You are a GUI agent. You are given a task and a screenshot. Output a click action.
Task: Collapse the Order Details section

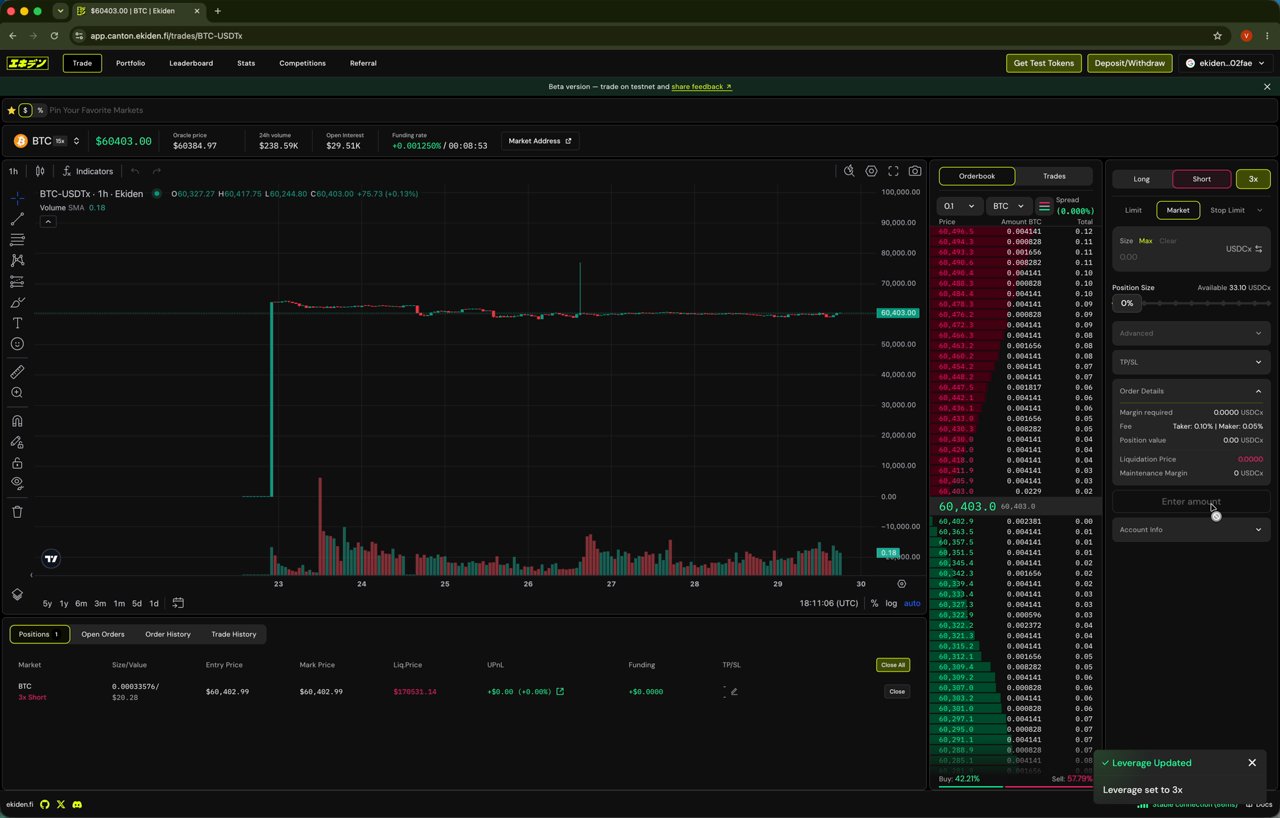click(1191, 391)
